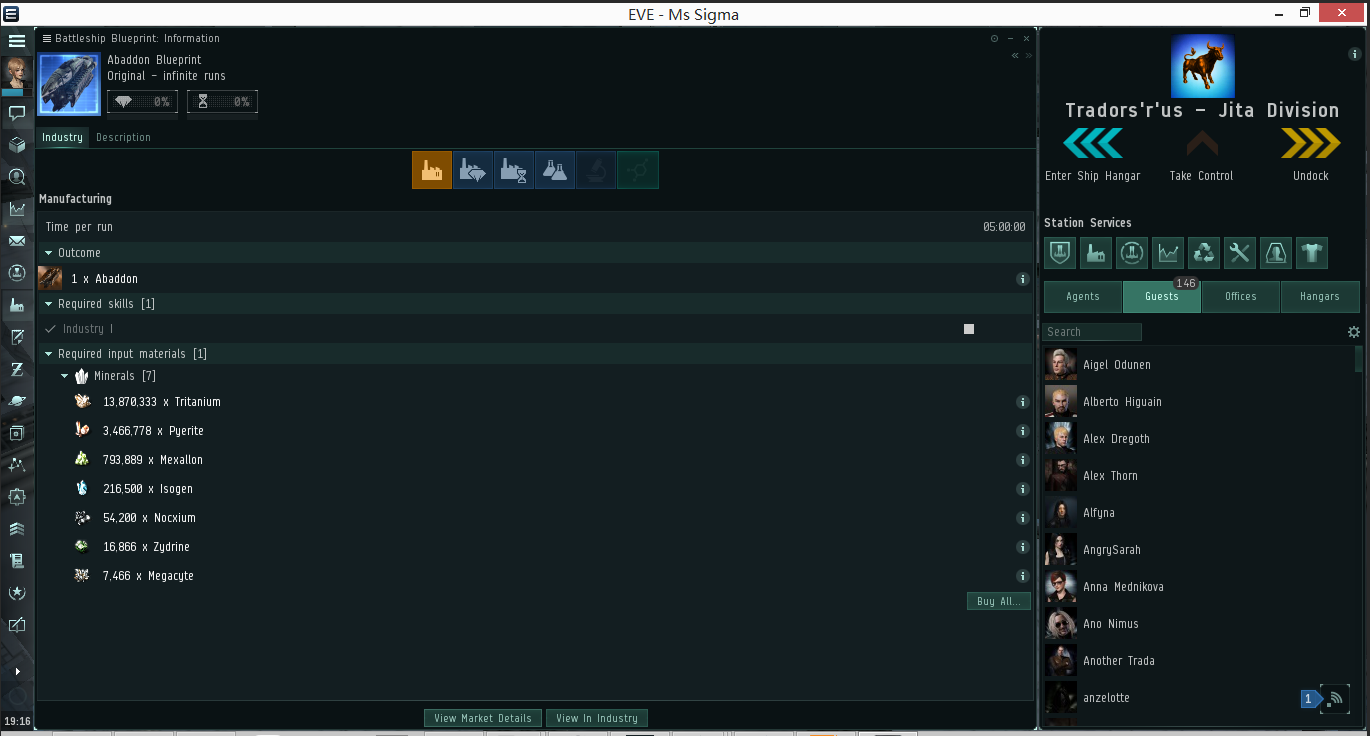The width and height of the screenshot is (1370, 736).
Task: Select the Invention microscope icon
Action: coord(596,170)
